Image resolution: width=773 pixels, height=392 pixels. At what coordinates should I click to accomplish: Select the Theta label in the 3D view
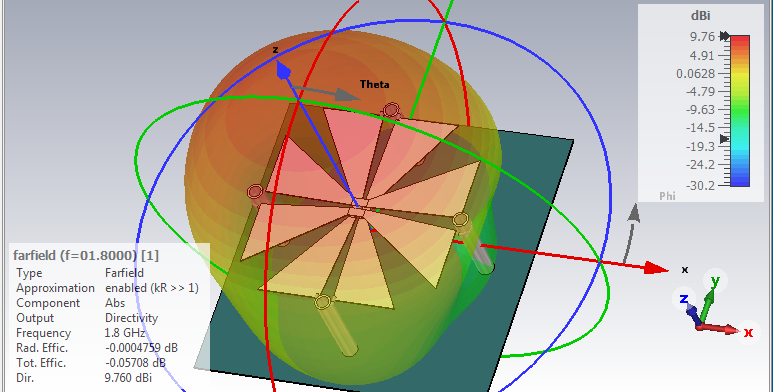[x=374, y=84]
